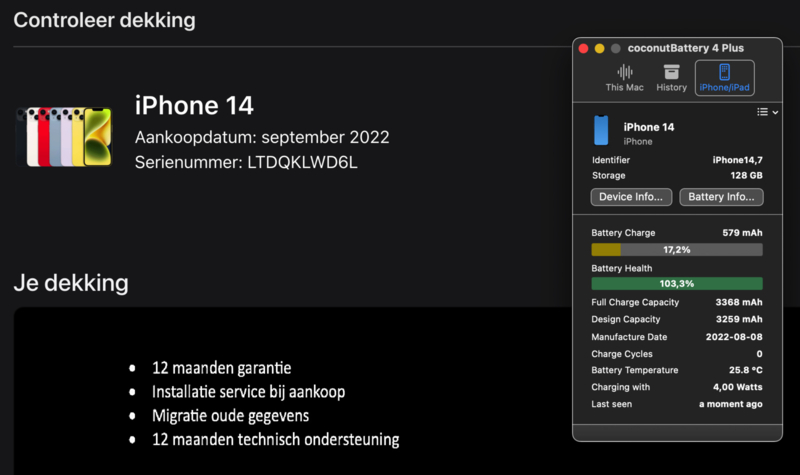Click the Storage value 128 GB
This screenshot has width=800, height=475.
[746, 176]
